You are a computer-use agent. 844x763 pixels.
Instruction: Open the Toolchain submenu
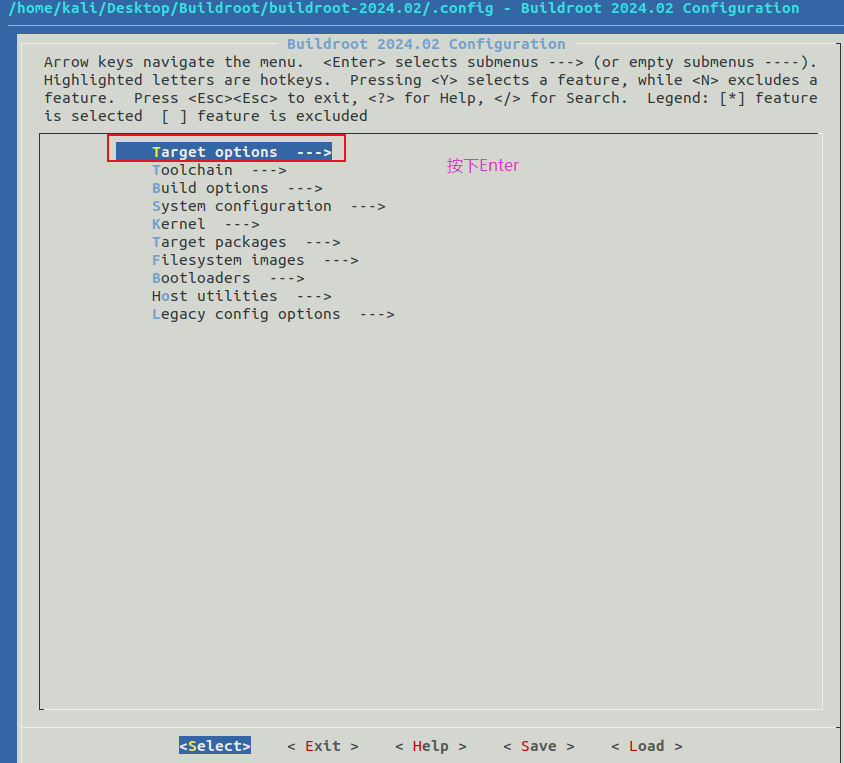pyautogui.click(x=219, y=170)
